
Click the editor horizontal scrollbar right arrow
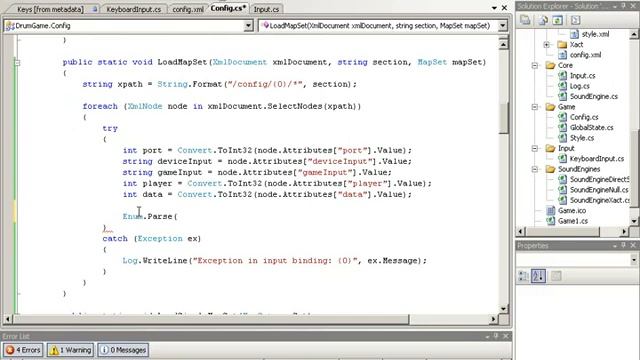pos(494,319)
